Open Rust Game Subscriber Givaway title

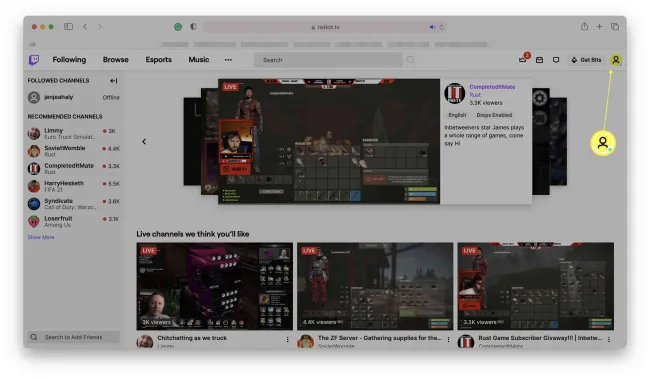click(540, 338)
